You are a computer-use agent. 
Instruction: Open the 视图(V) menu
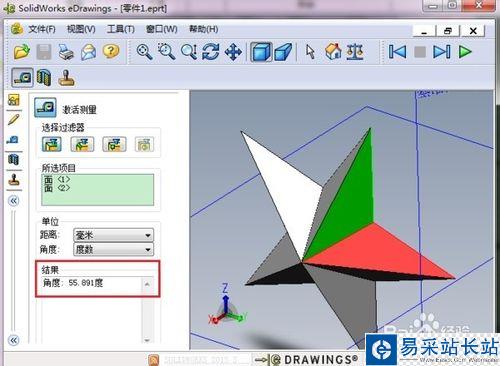coord(81,29)
